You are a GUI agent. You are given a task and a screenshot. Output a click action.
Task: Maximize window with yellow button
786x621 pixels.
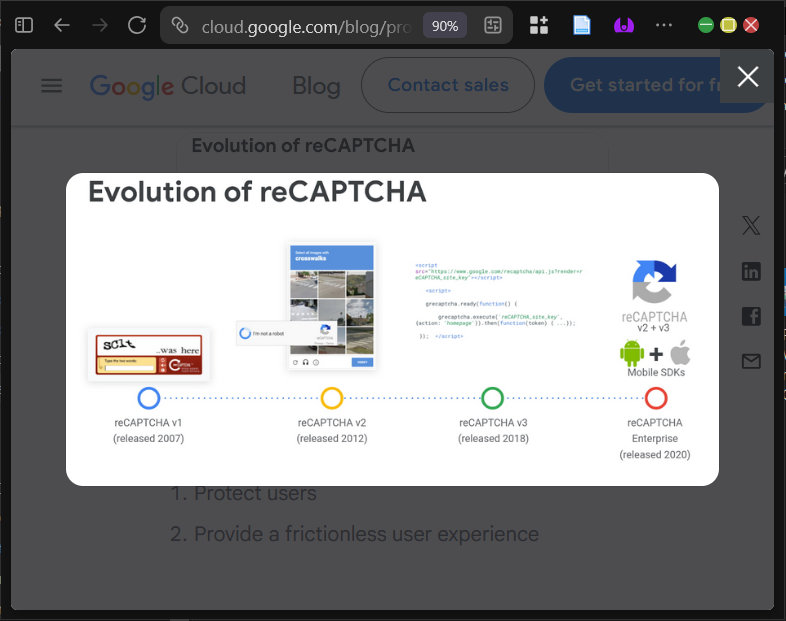click(728, 25)
